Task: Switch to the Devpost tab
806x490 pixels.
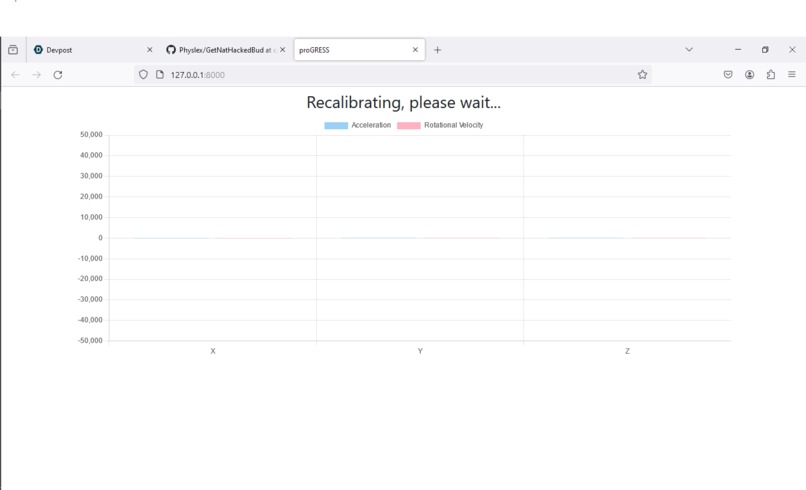Action: tap(93, 50)
